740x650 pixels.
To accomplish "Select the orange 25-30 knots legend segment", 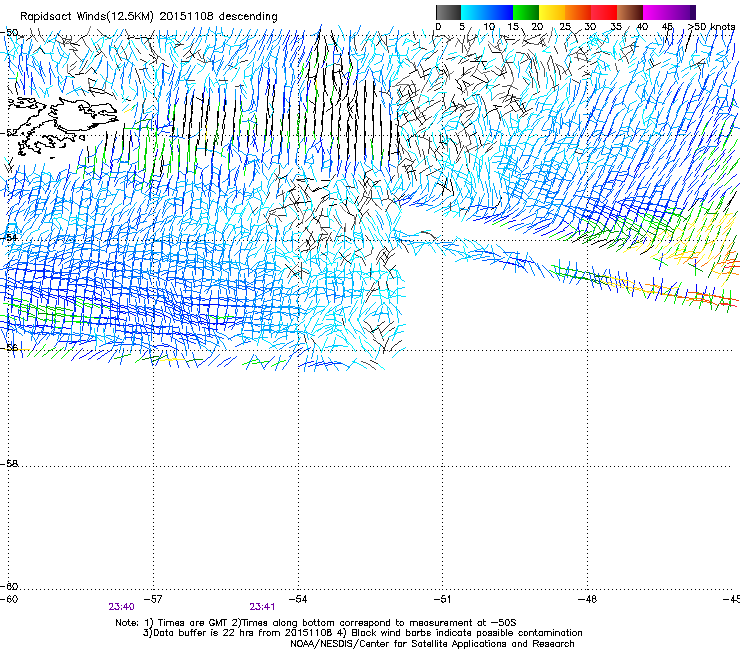I will tap(578, 12).
